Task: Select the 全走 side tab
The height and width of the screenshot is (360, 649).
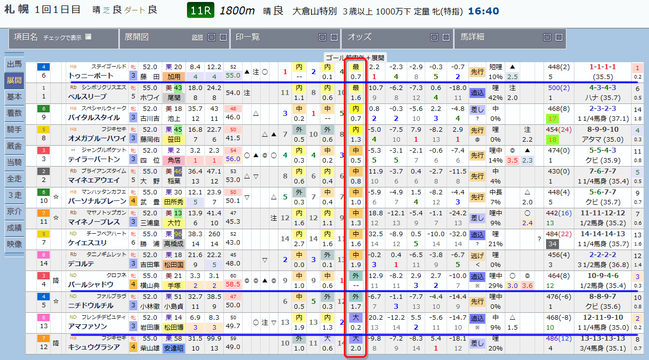Action: [14, 179]
